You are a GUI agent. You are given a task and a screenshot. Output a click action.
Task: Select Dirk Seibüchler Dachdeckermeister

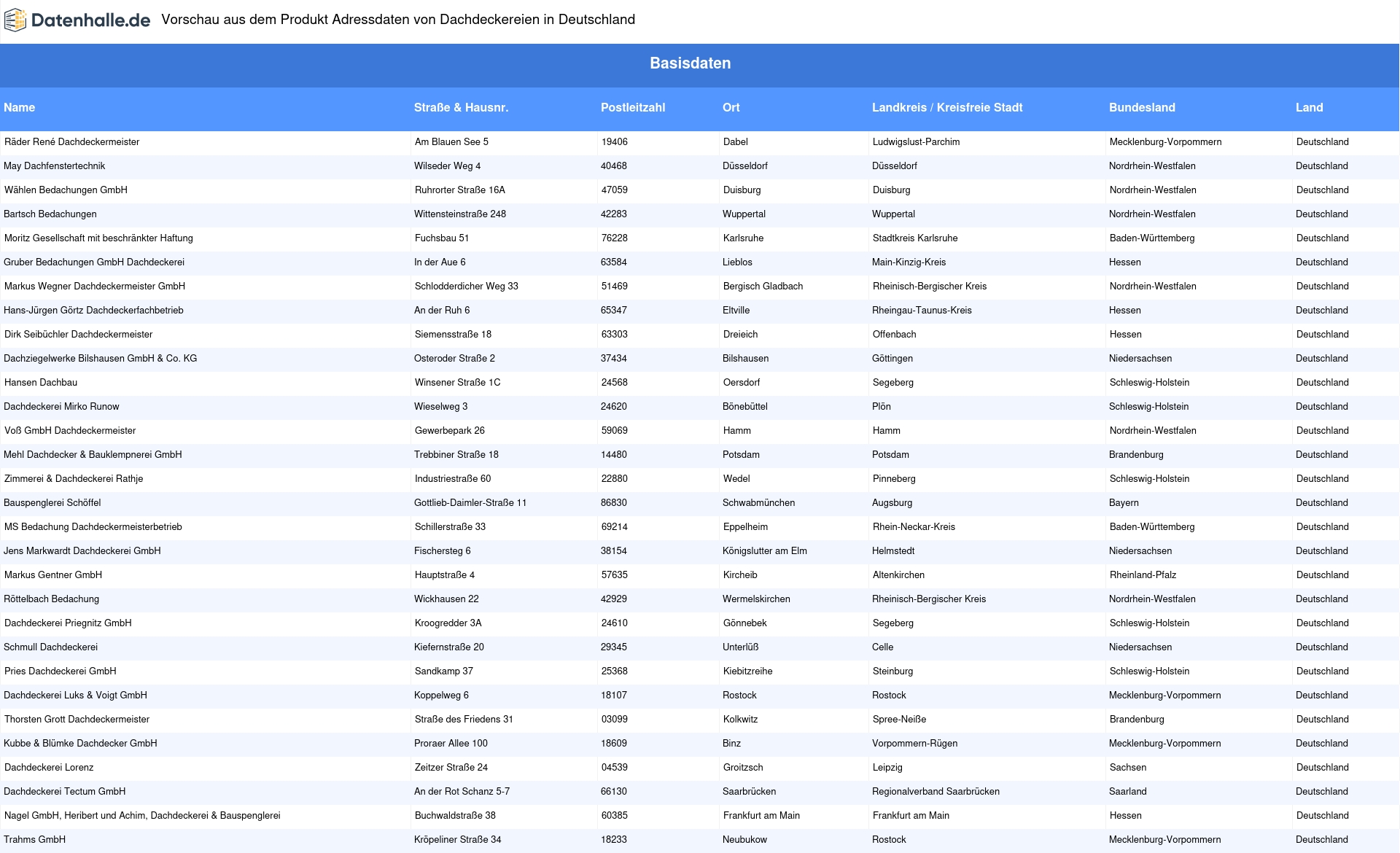point(78,335)
